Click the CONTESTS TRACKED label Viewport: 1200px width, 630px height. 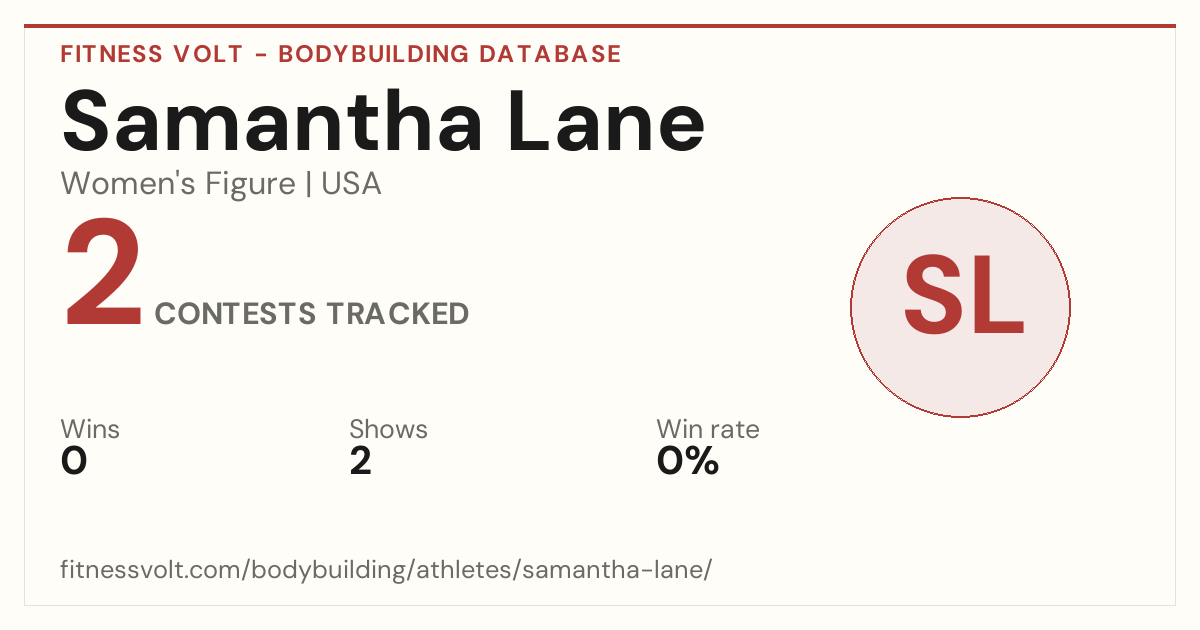point(312,314)
